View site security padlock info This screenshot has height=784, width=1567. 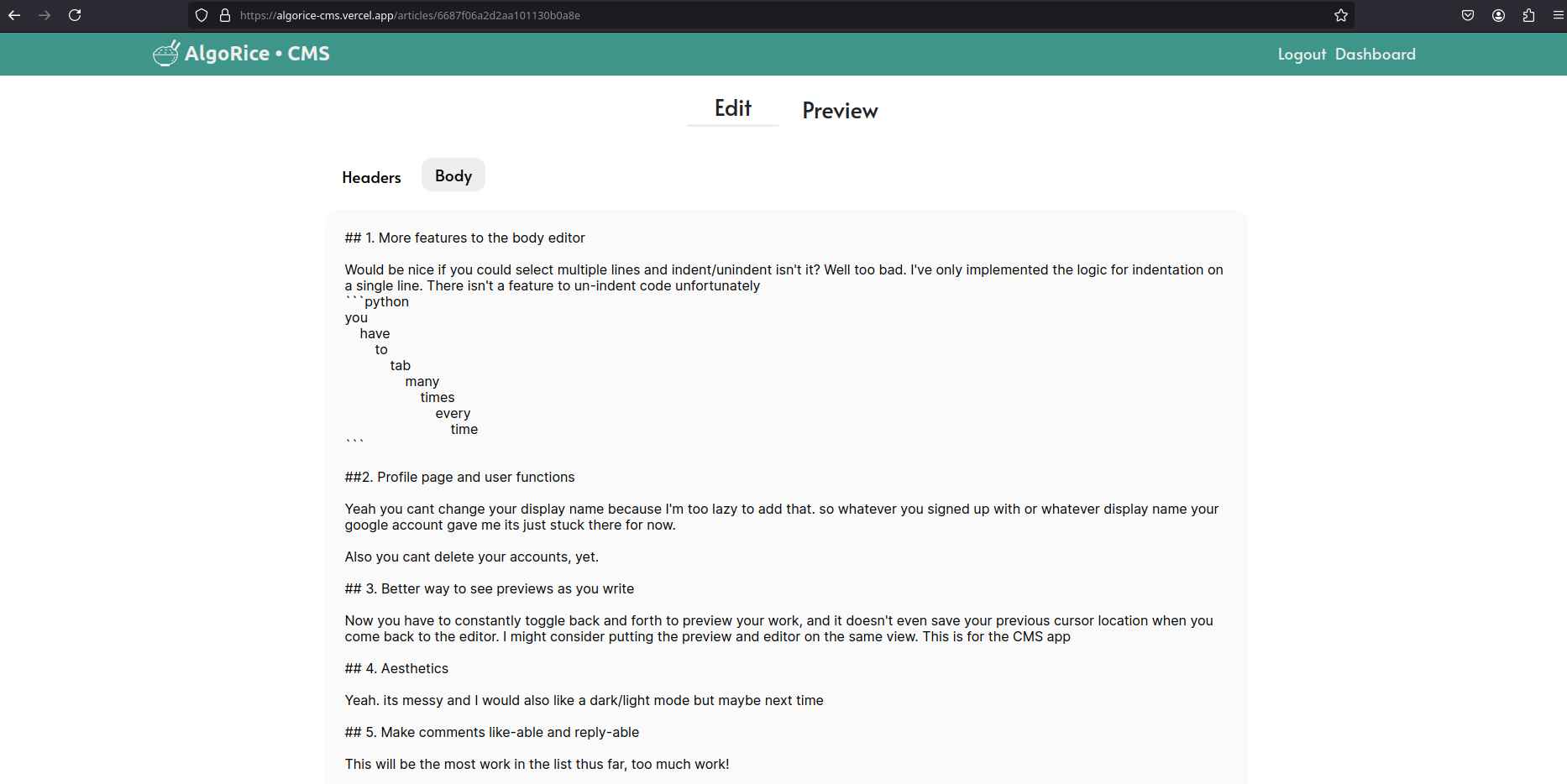click(x=225, y=15)
